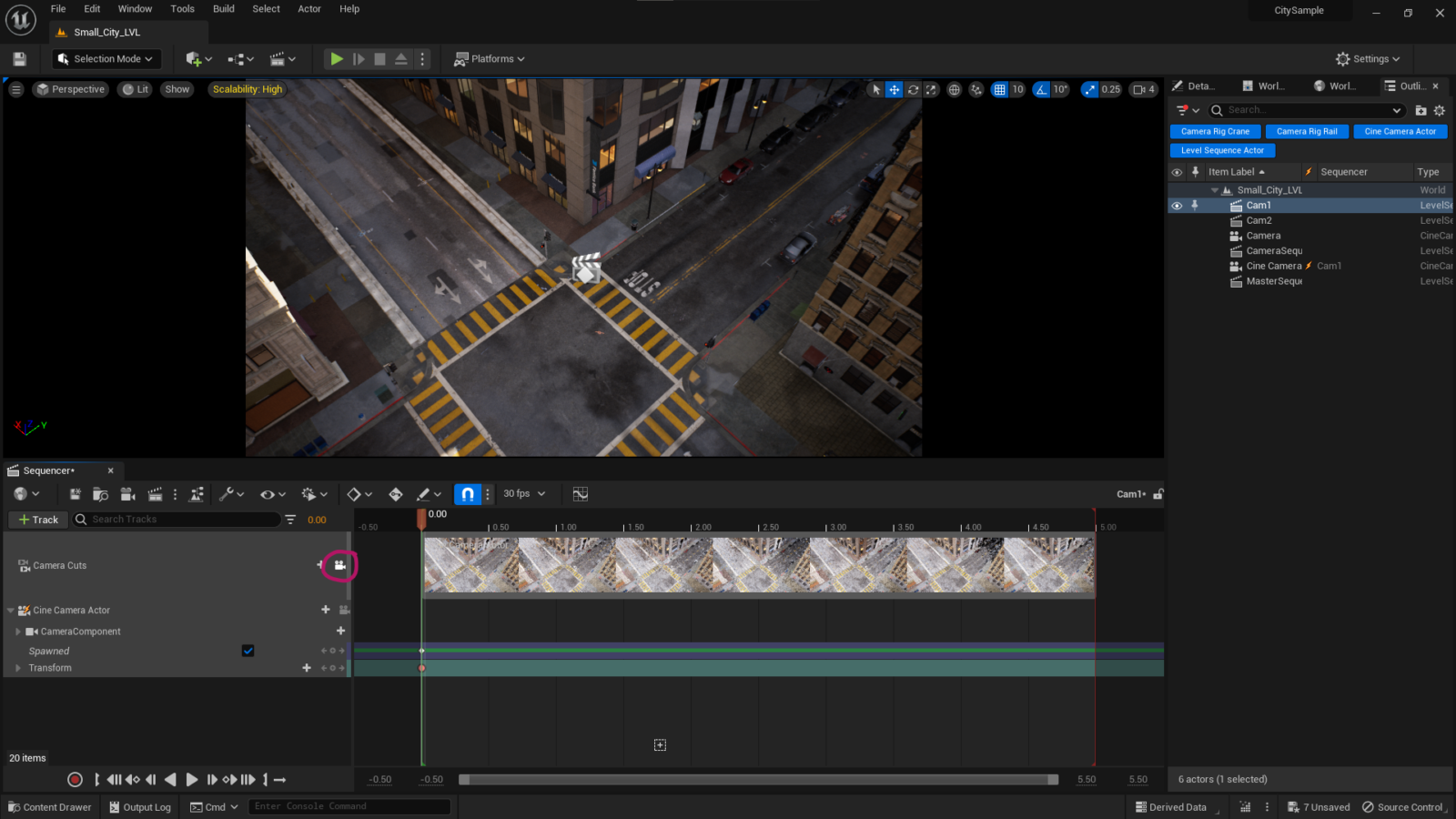The height and width of the screenshot is (819, 1456).
Task: Open the Window menu
Action: tap(135, 8)
